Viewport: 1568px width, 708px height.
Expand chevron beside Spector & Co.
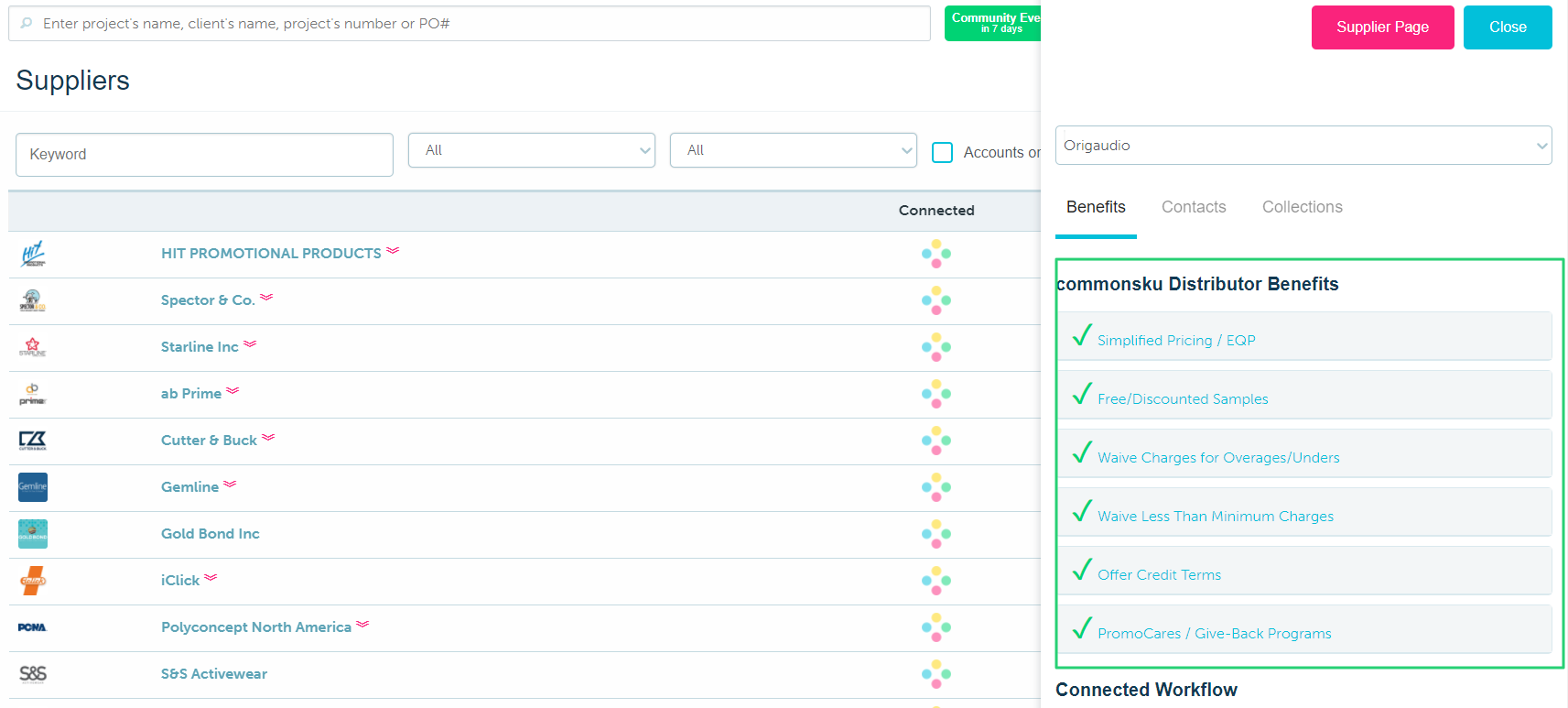pyautogui.click(x=266, y=297)
